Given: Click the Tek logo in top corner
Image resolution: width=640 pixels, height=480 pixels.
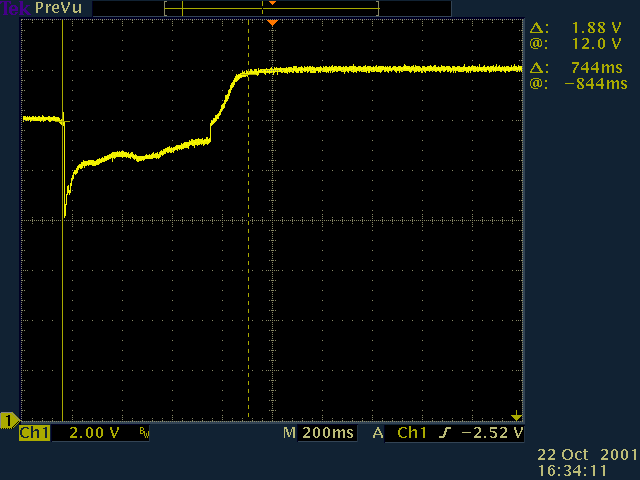Looking at the screenshot, I should click(x=14, y=7).
